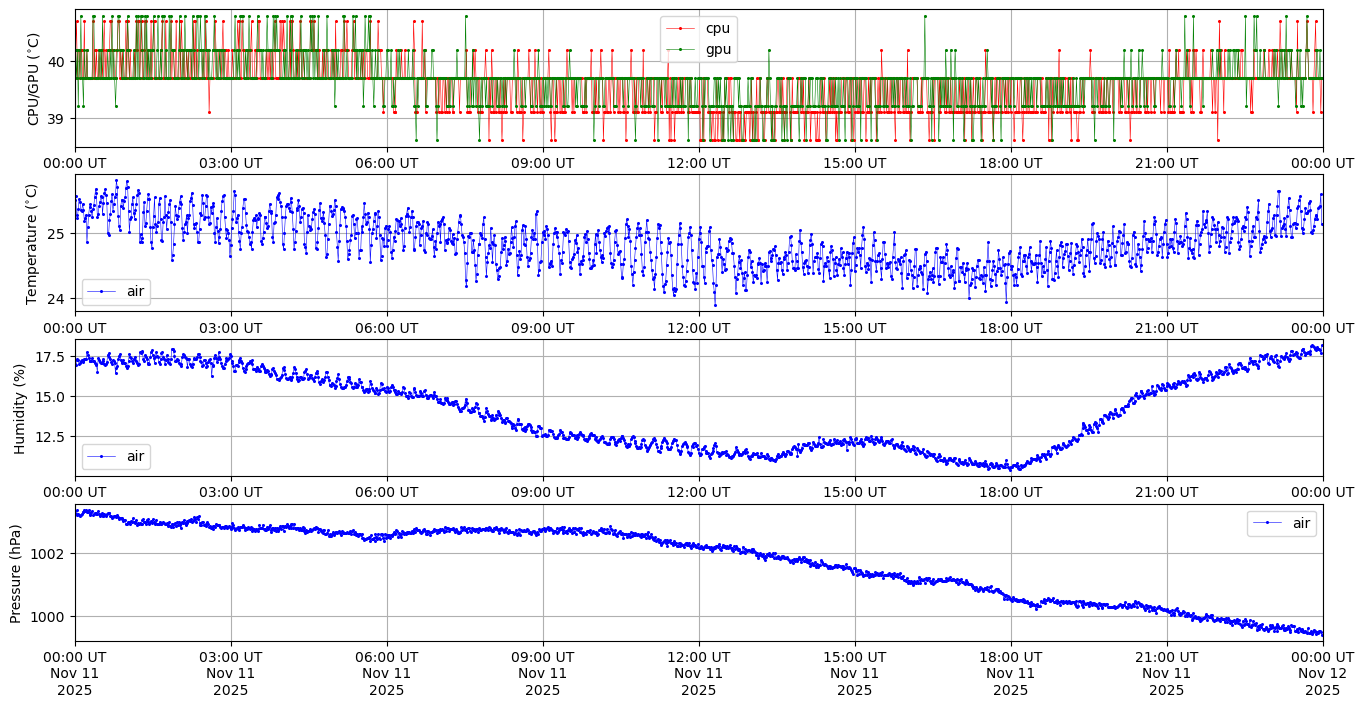Click the 12.5 tick on the humidity axis
This screenshot has width=1364, height=707.
pyautogui.click(x=52, y=437)
